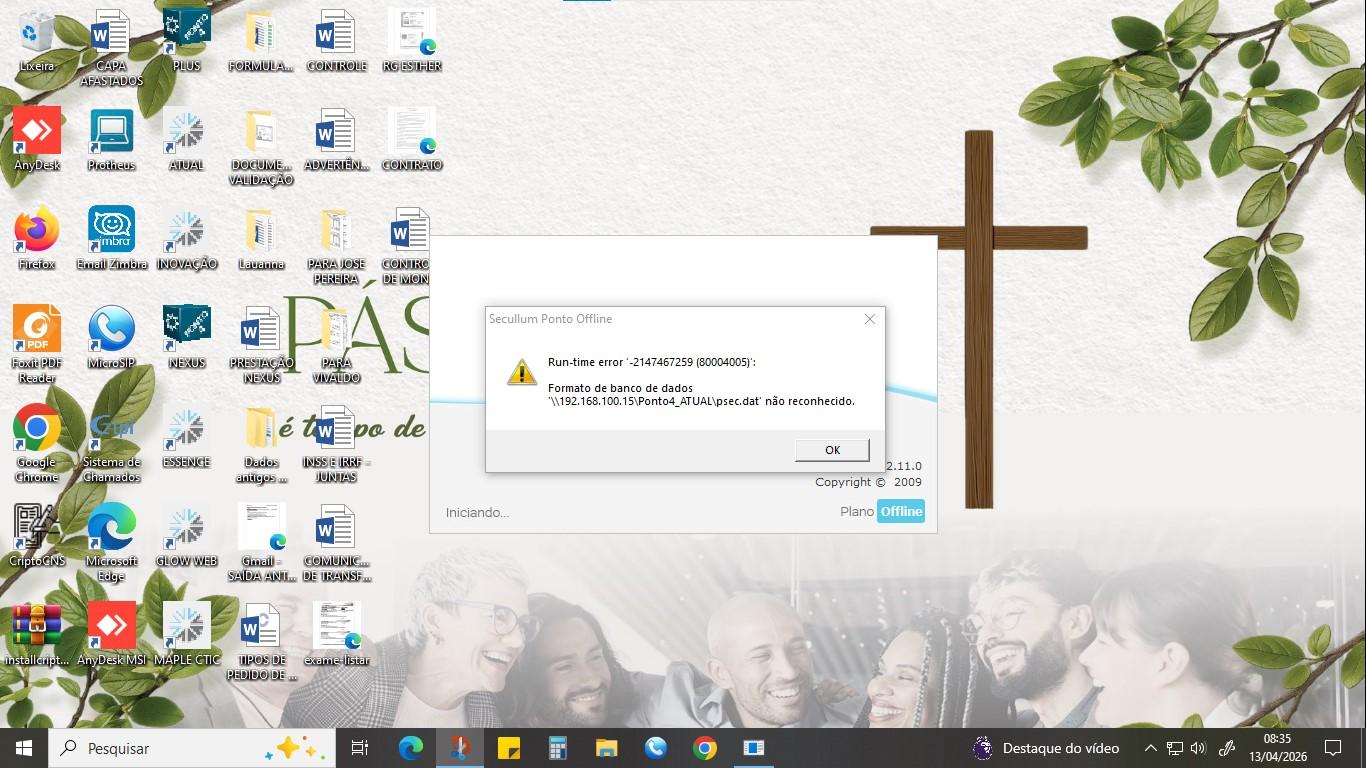Screen dimensions: 1366x768
Task: Select the Foxit PDF Reader icon
Action: [37, 344]
